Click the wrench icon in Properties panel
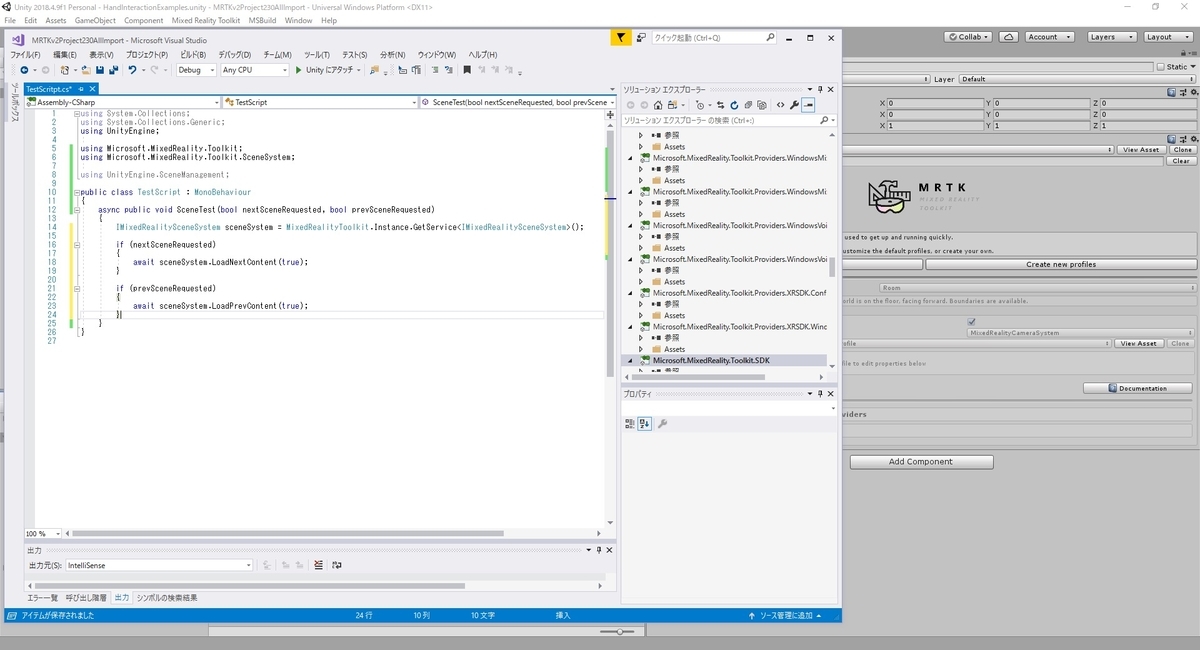This screenshot has height=650, width=1200. click(662, 423)
